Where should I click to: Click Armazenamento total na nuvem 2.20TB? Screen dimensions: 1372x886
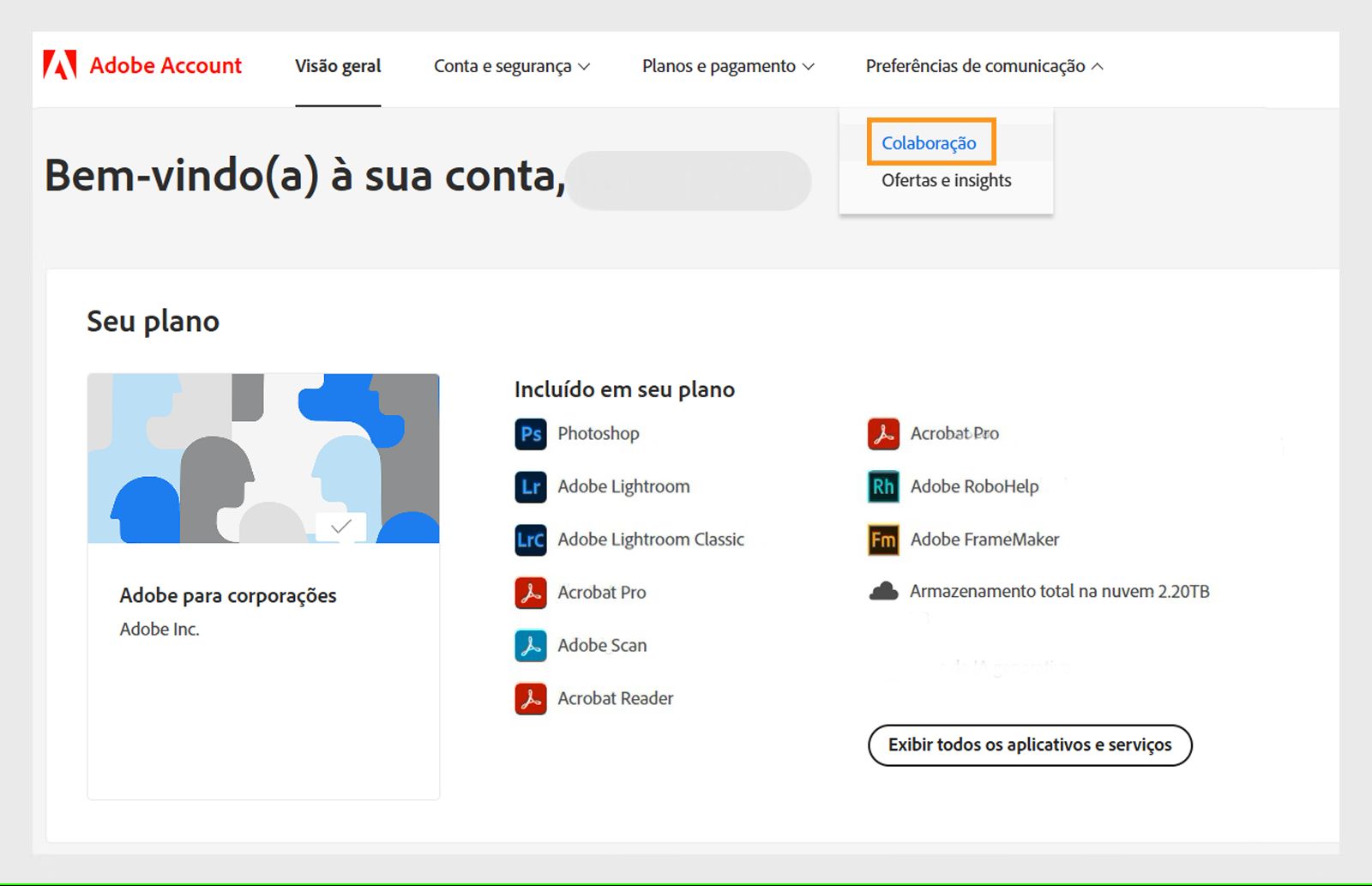pyautogui.click(x=1060, y=592)
